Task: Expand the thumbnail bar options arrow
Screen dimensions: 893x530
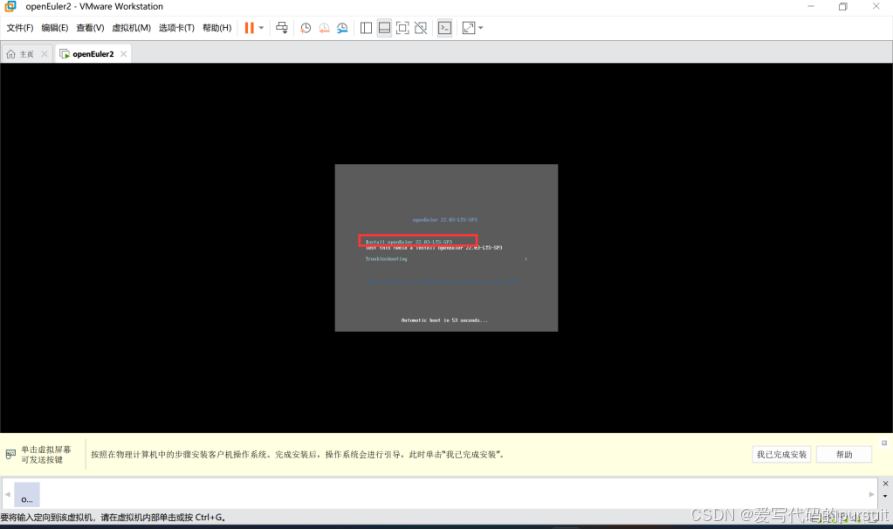Action: coord(885,496)
